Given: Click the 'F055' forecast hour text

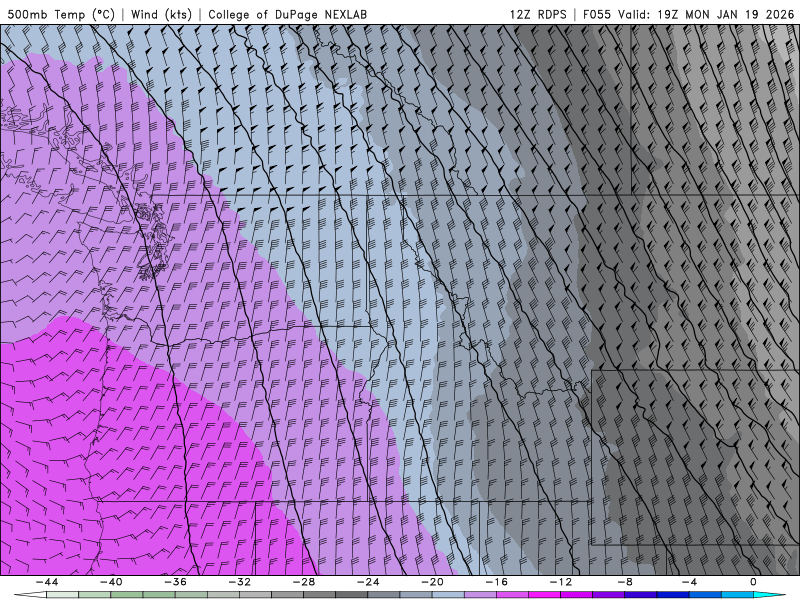Looking at the screenshot, I should click(596, 14).
